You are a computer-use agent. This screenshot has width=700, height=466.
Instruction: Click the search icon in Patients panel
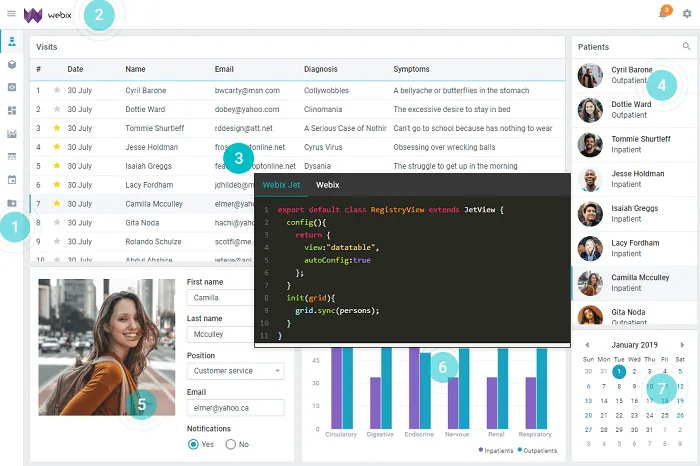coord(686,46)
